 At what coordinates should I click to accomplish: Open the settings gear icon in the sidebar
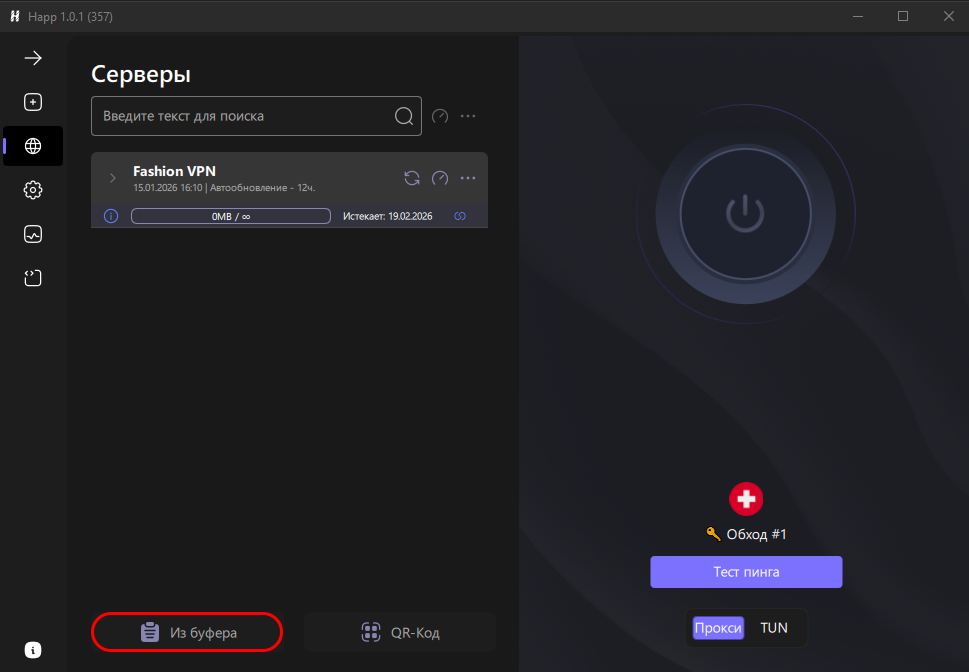tap(33, 190)
